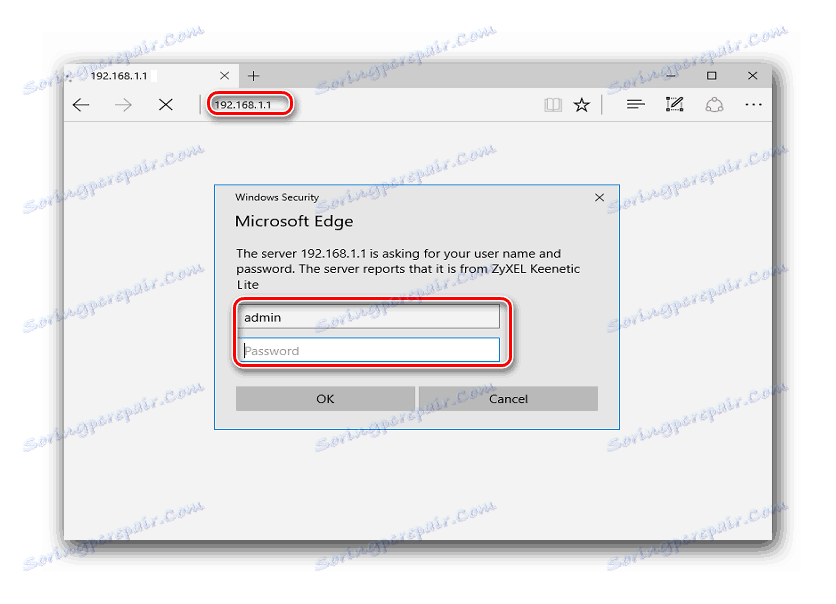Image resolution: width=836 pixels, height=604 pixels.
Task: Open the Share icon in toolbar
Action: (714, 104)
